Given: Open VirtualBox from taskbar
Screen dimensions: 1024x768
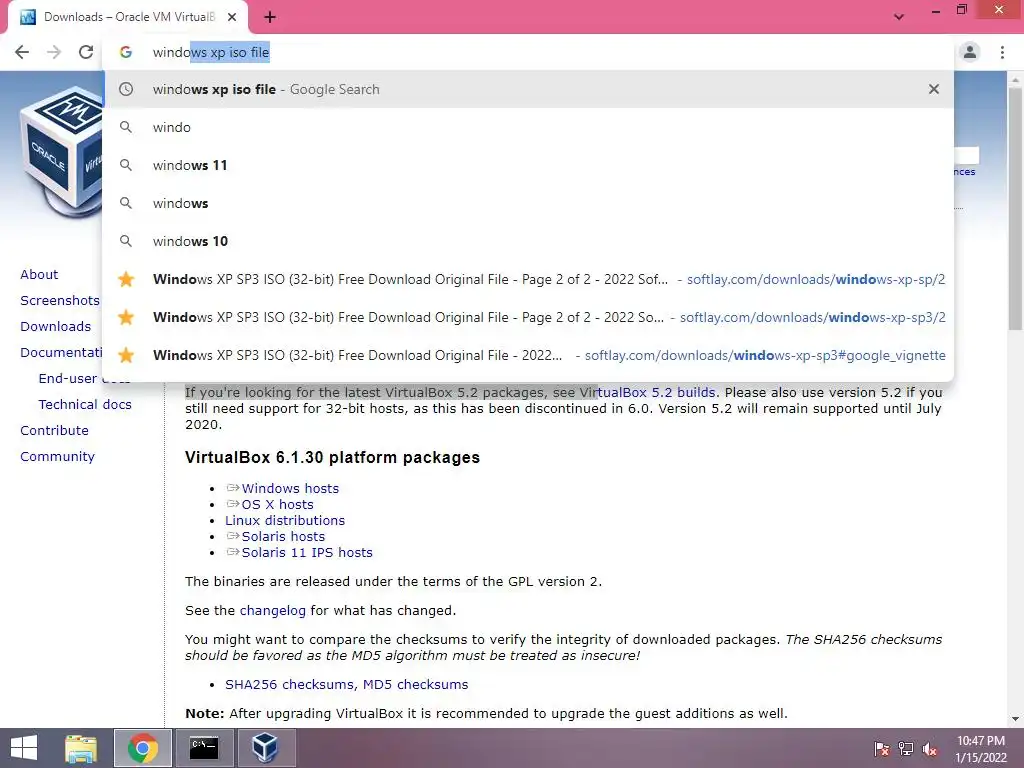Looking at the screenshot, I should (265, 748).
